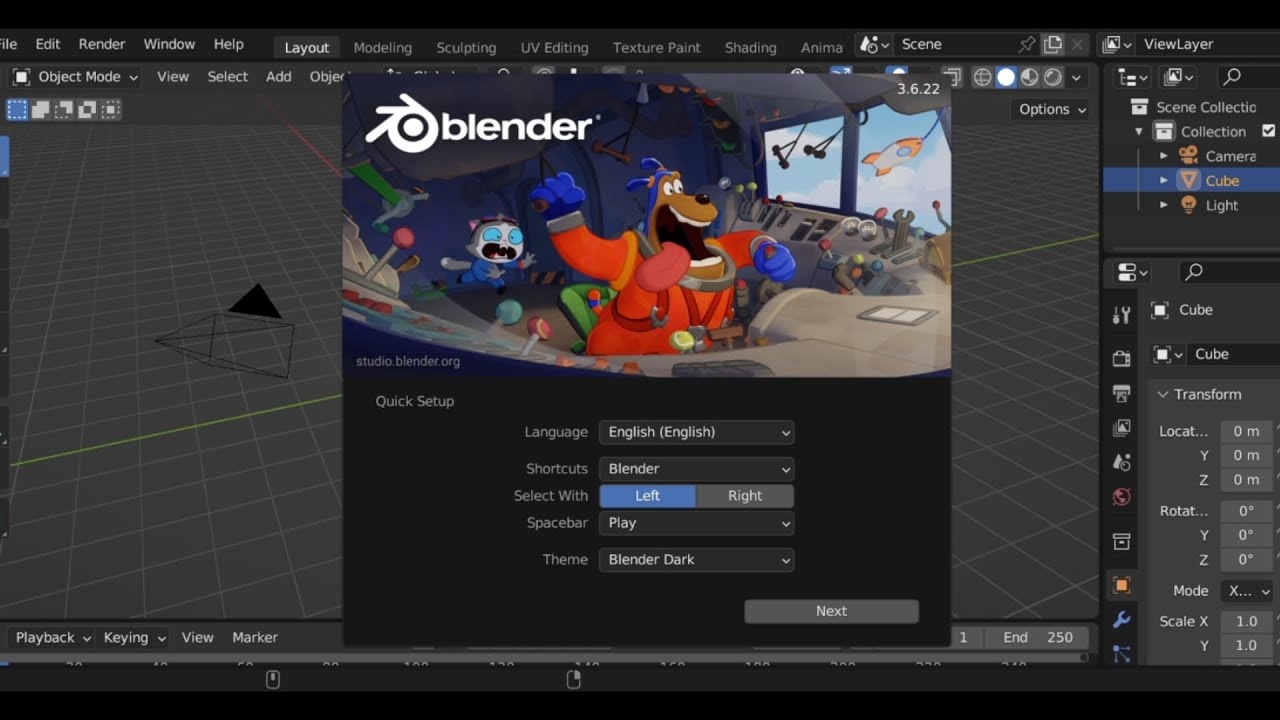The image size is (1280, 720).
Task: Open the Language dropdown
Action: 696,432
